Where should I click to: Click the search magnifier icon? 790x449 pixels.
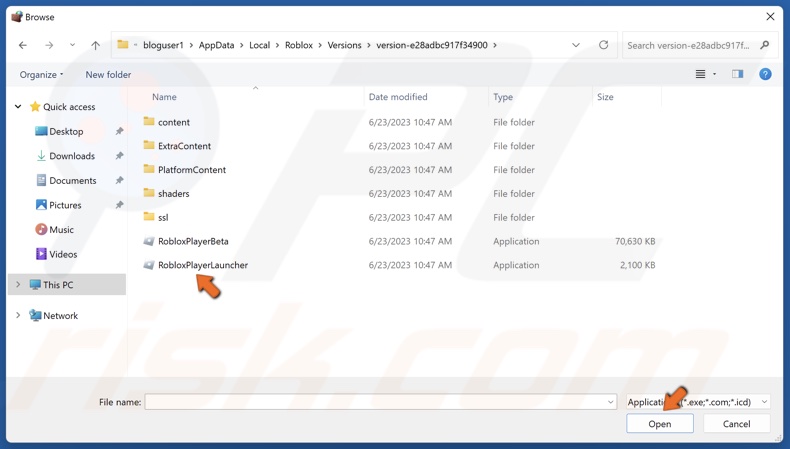764,45
